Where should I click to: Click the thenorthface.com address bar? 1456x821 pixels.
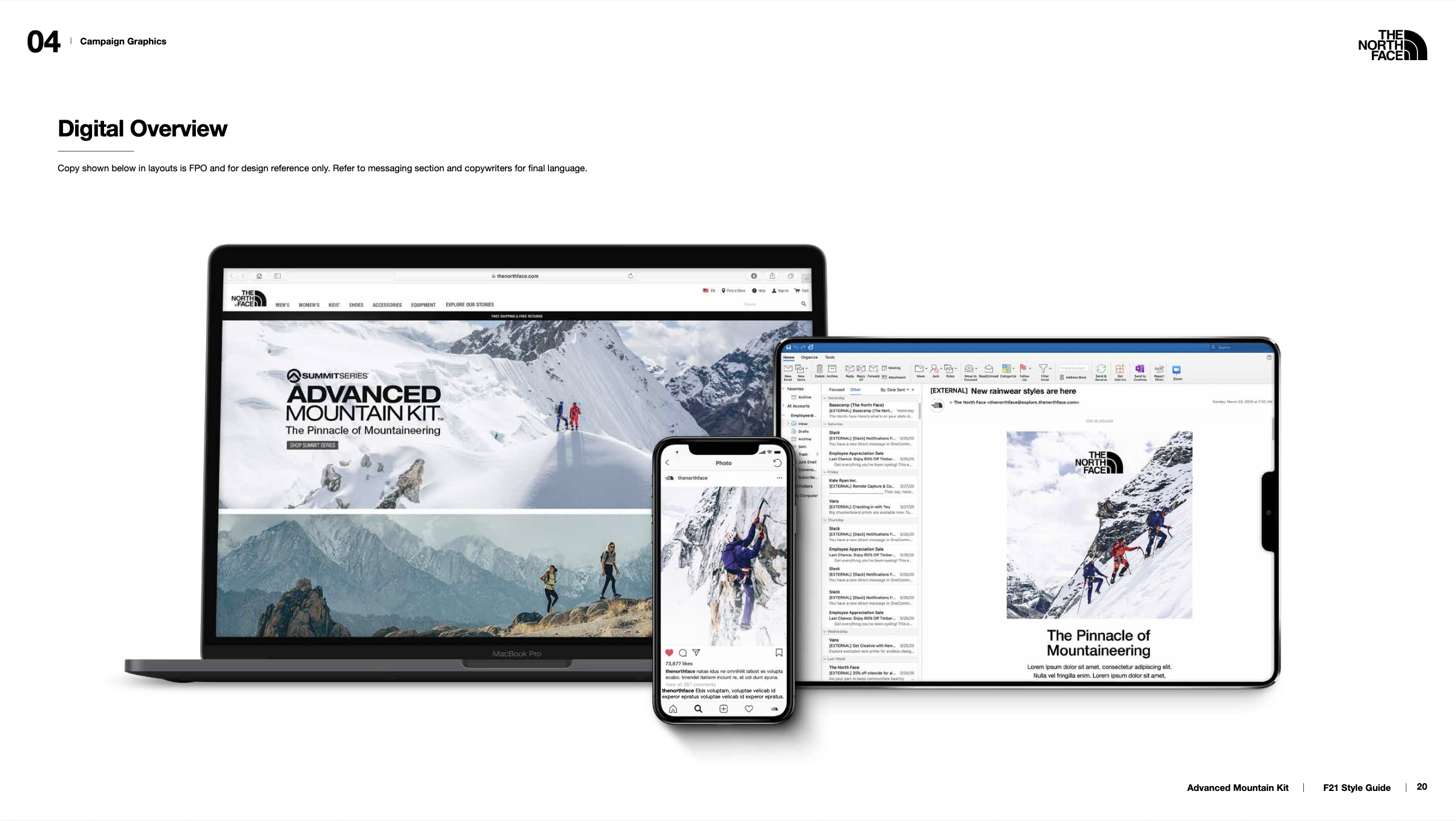(517, 276)
